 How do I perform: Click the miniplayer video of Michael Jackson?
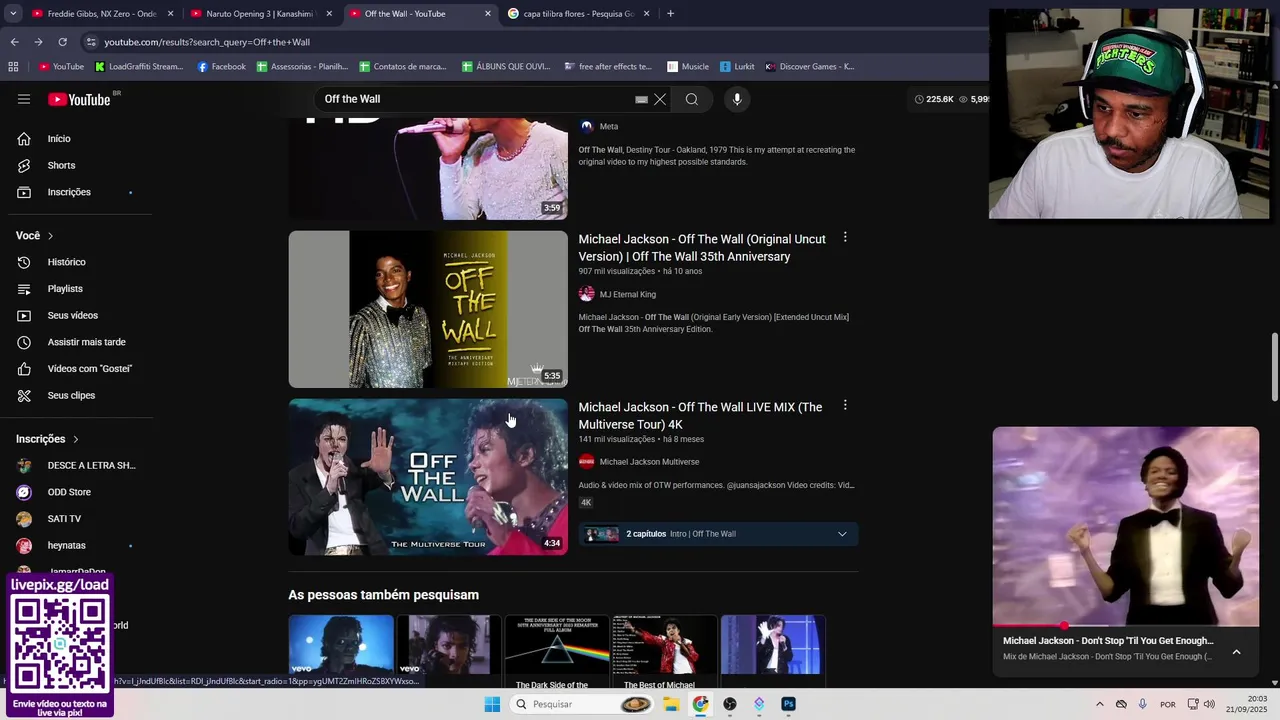[1126, 527]
